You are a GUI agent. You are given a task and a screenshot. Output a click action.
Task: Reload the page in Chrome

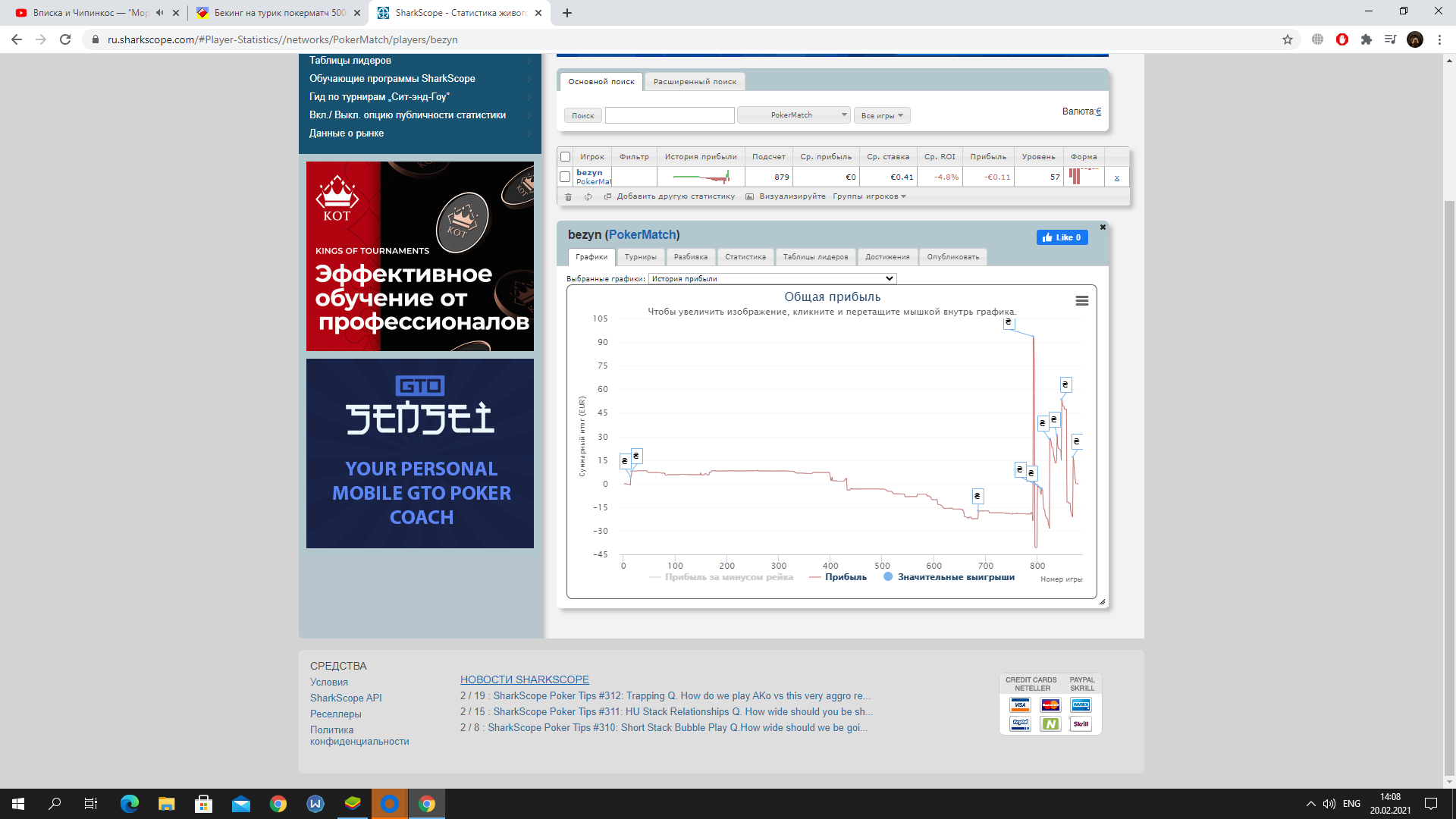pos(65,39)
